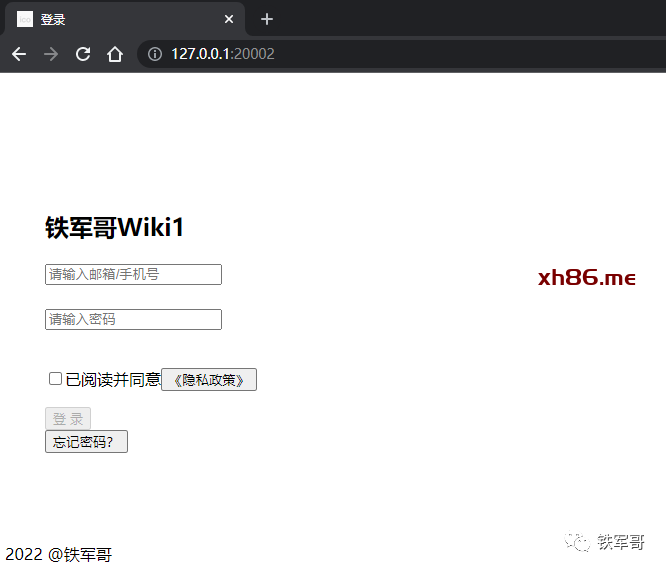Screen dimensions: 666x571
Task: Click the browser forward arrow
Action: pos(51,54)
